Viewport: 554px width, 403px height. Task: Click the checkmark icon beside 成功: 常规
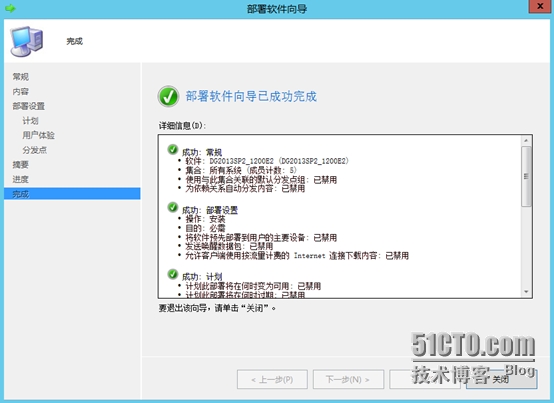[x=172, y=150]
